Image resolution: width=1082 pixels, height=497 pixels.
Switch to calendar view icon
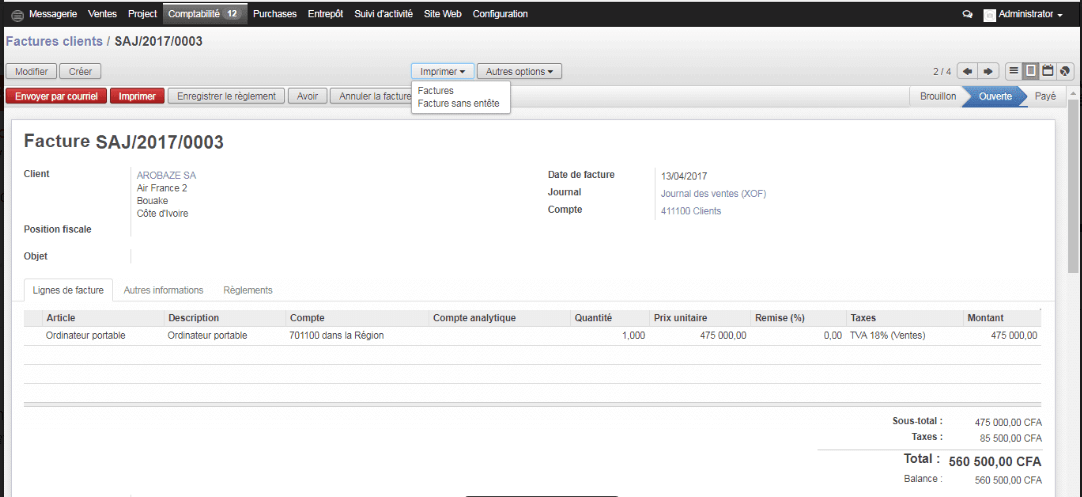(x=1048, y=70)
